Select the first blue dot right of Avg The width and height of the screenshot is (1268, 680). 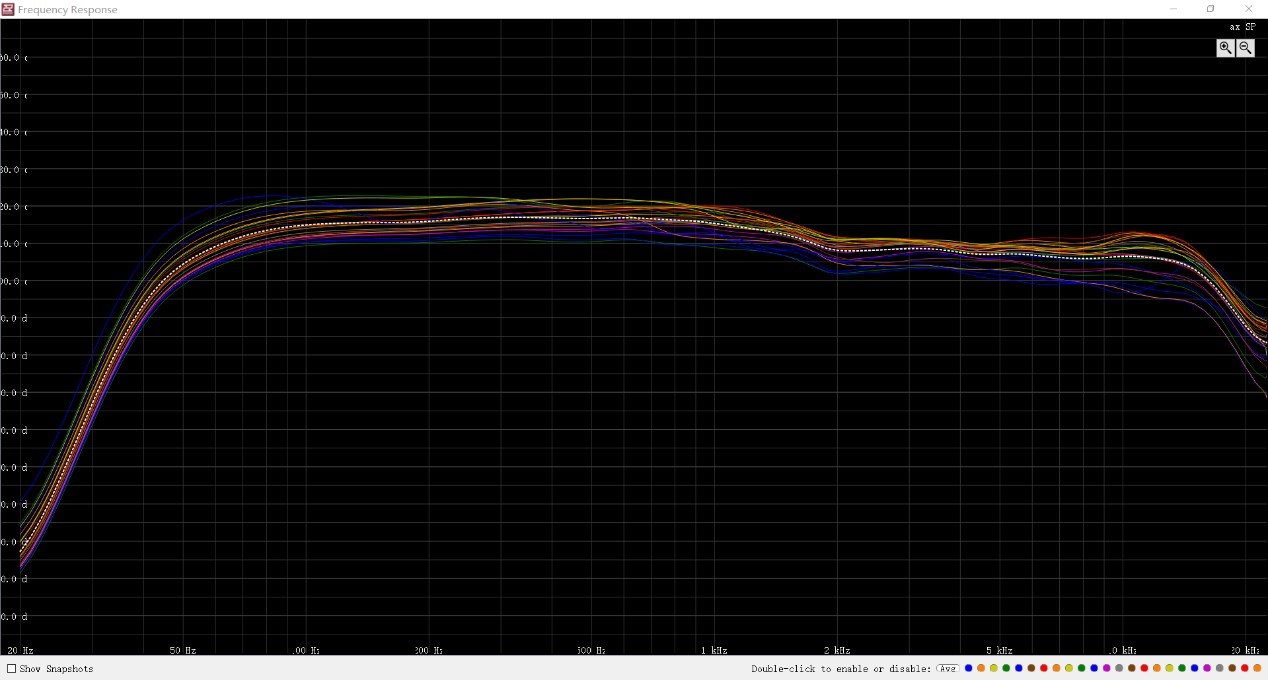[968, 668]
